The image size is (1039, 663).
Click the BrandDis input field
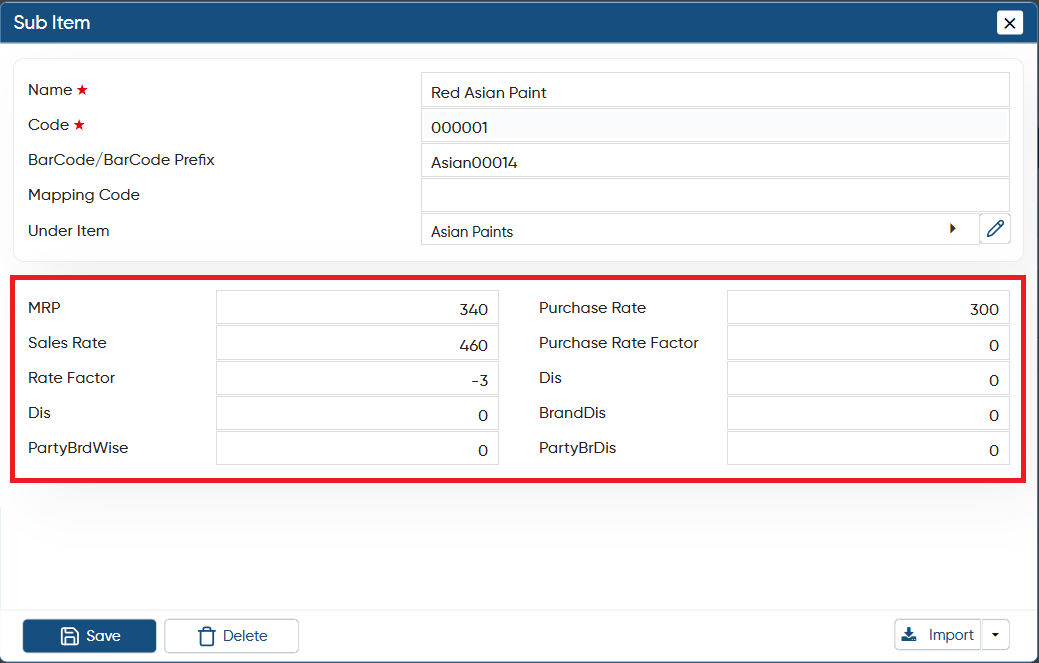pos(868,413)
